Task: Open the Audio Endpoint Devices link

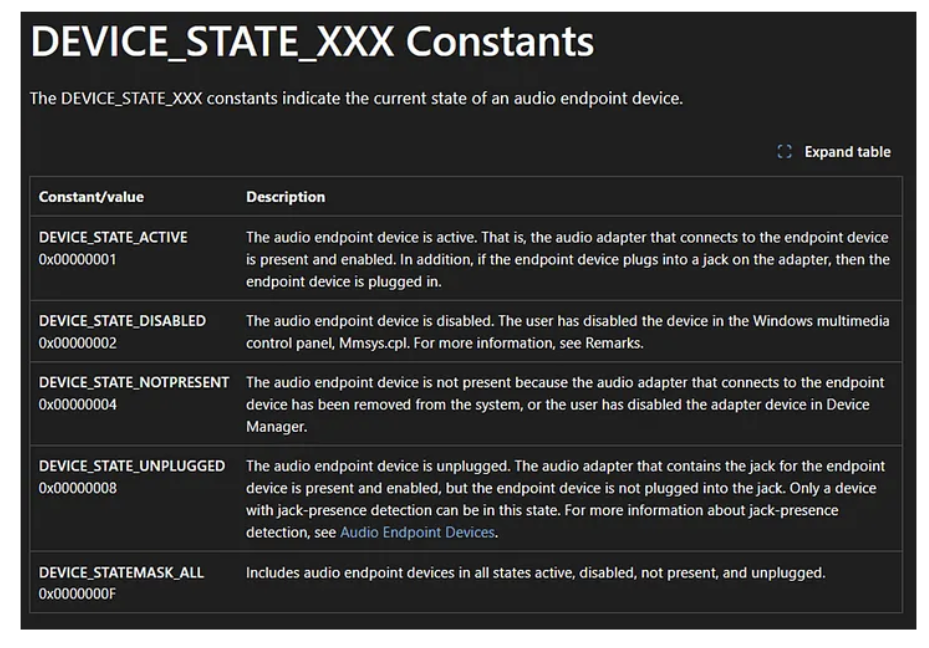Action: [417, 532]
